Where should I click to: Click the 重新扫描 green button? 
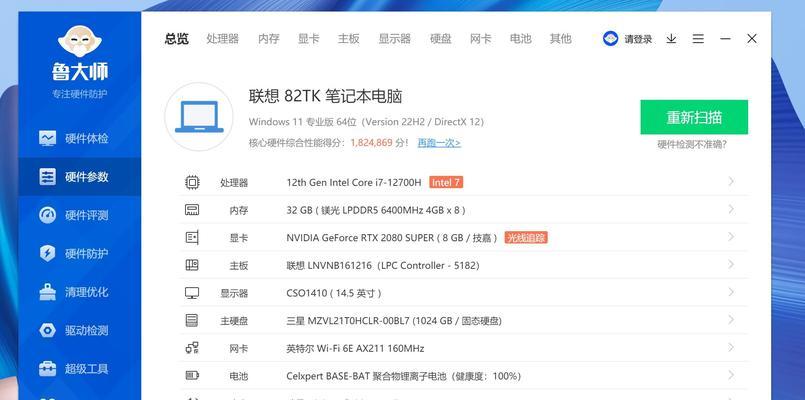point(694,117)
